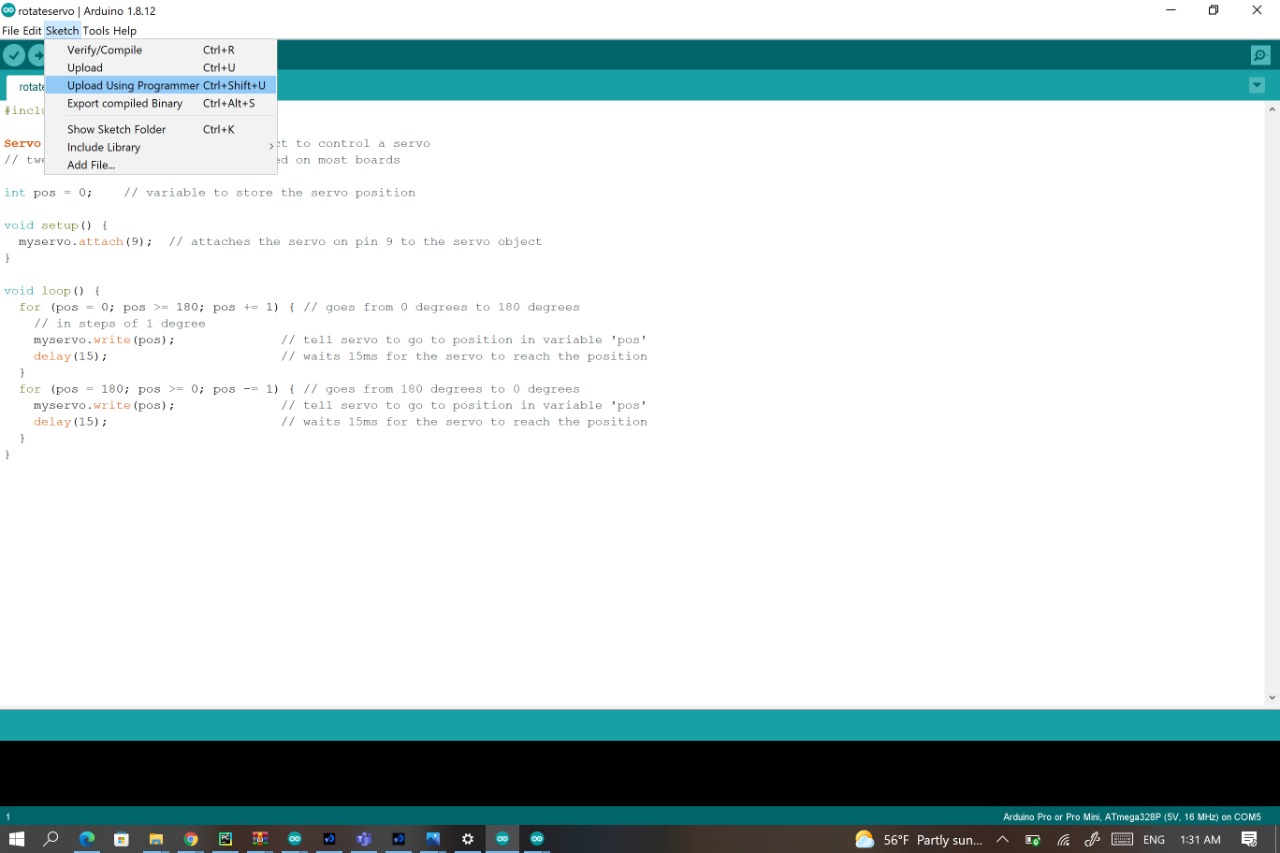Screen dimensions: 1280x853
Task: Click the Arduino logo in title bar
Action: click(x=9, y=10)
